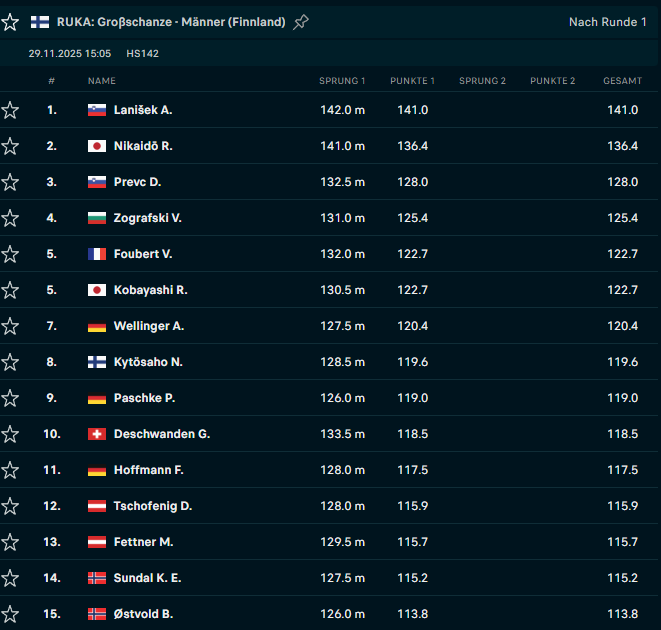661x630 pixels.
Task: Toggle favorite star for the Ruka event header
Action: click(10, 22)
